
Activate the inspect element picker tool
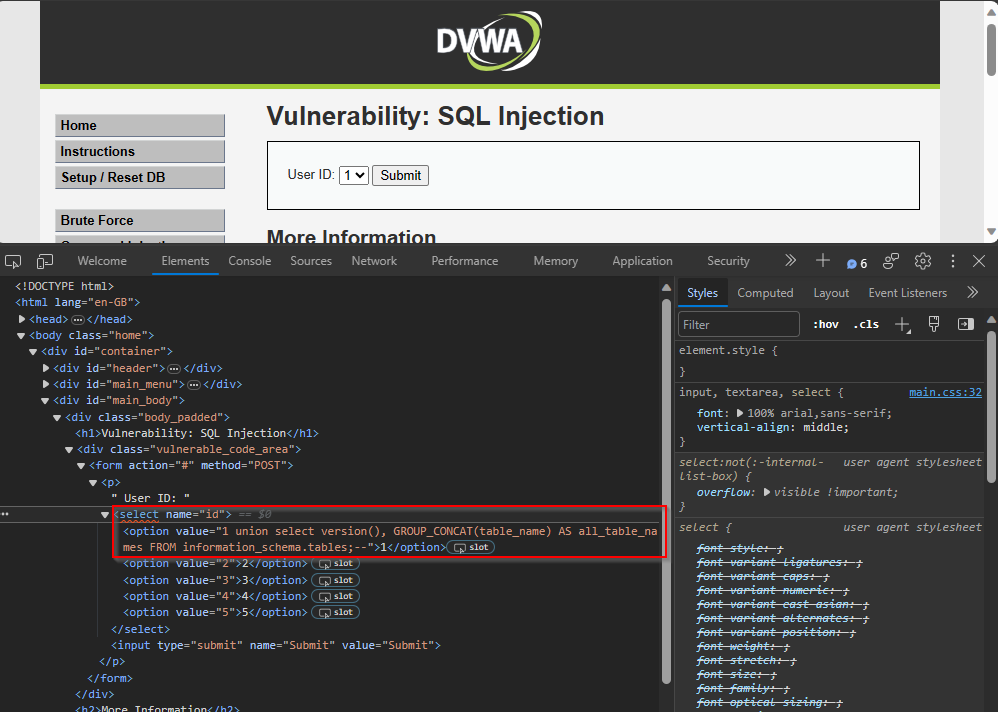[13, 261]
